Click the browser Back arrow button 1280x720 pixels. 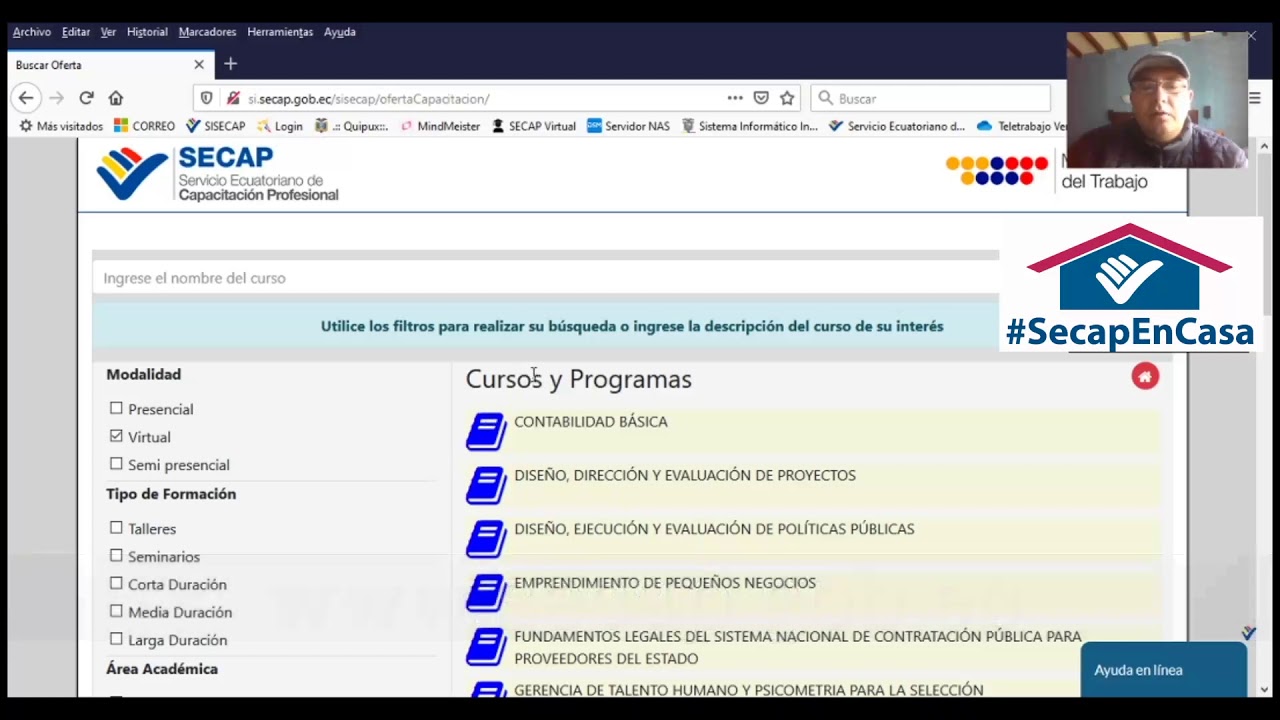26,98
